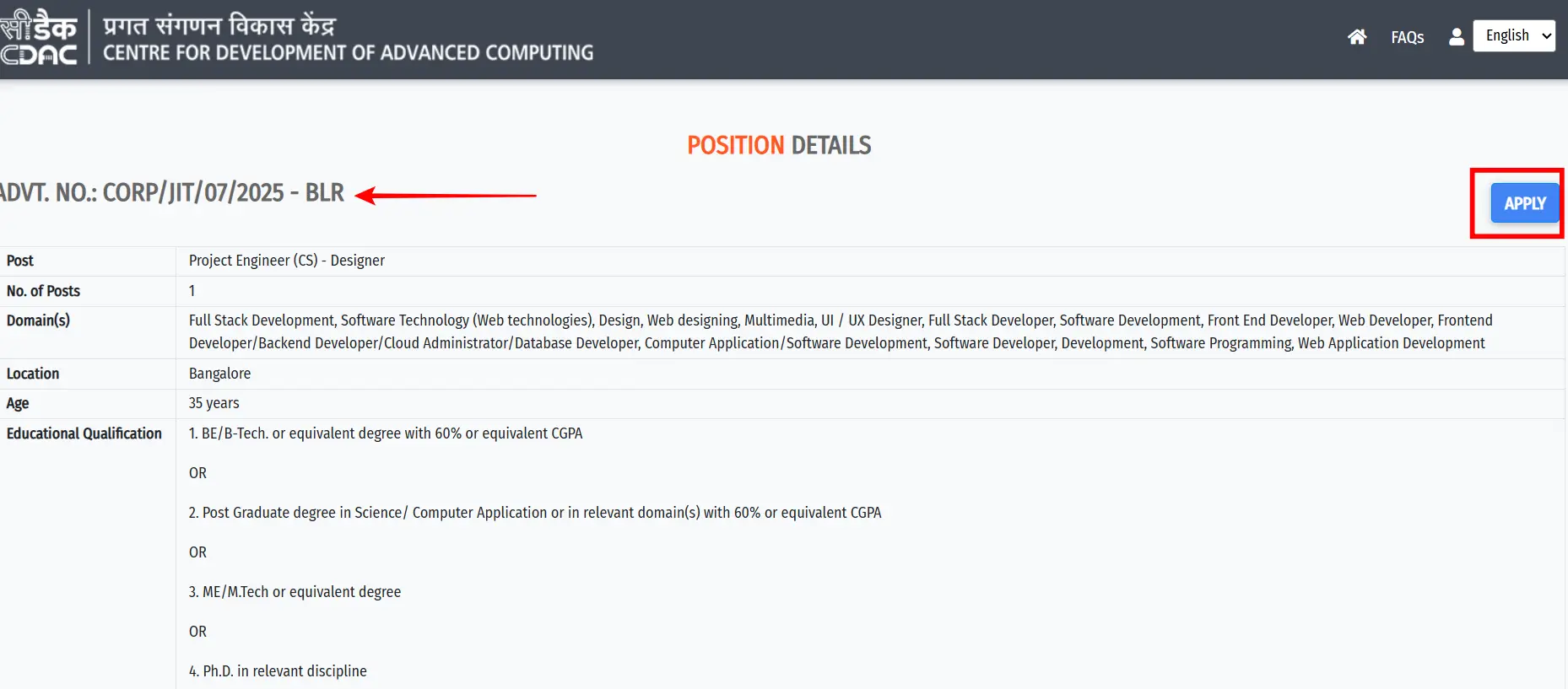Click the ADVT. NO. CORP/JIT/07/2025 - BLR heading
Screen dimensions: 1568x689
click(x=172, y=193)
